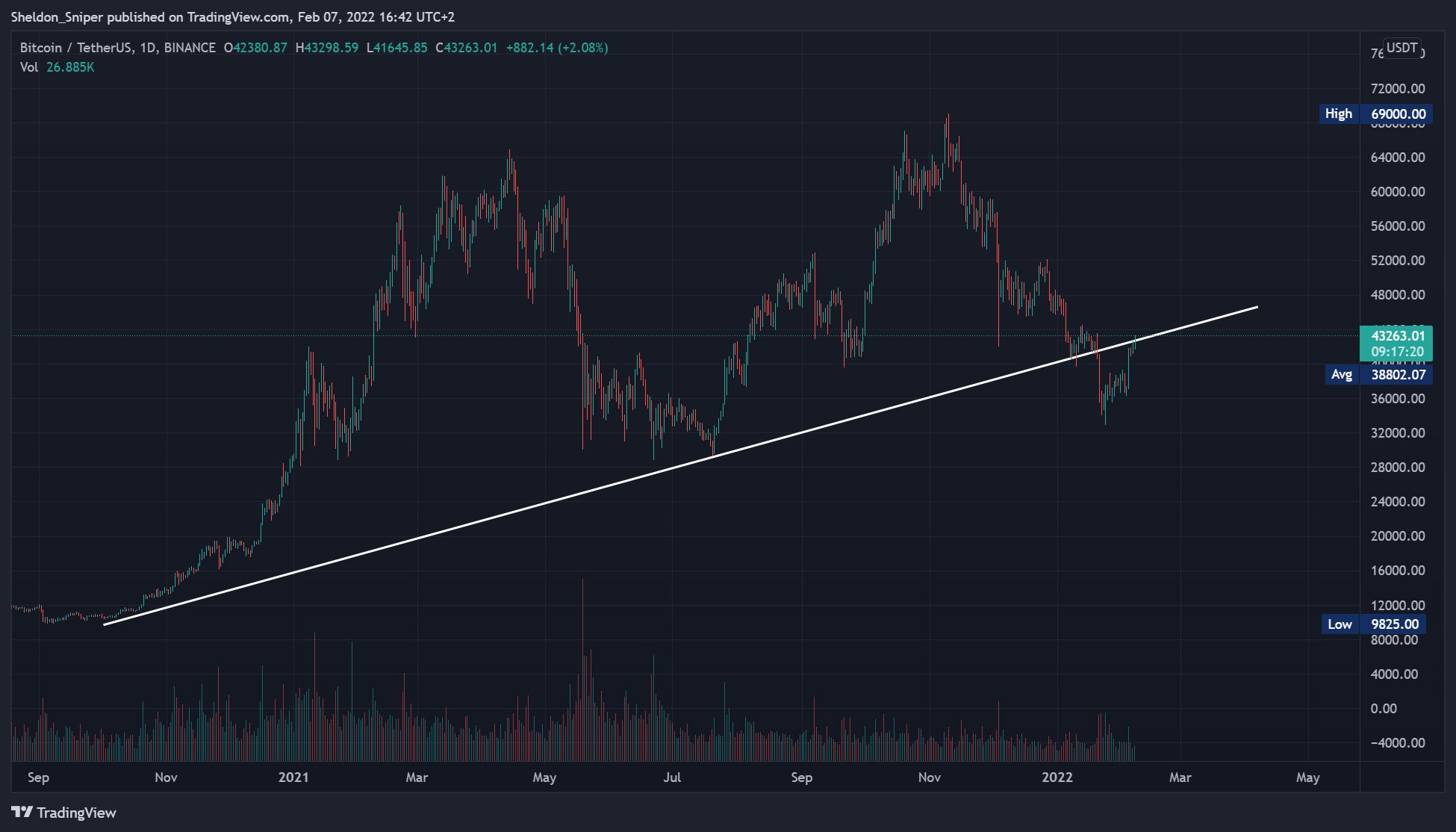The width and height of the screenshot is (1456, 832).
Task: Click the -4000.00 price axis label
Action: pyautogui.click(x=1398, y=743)
